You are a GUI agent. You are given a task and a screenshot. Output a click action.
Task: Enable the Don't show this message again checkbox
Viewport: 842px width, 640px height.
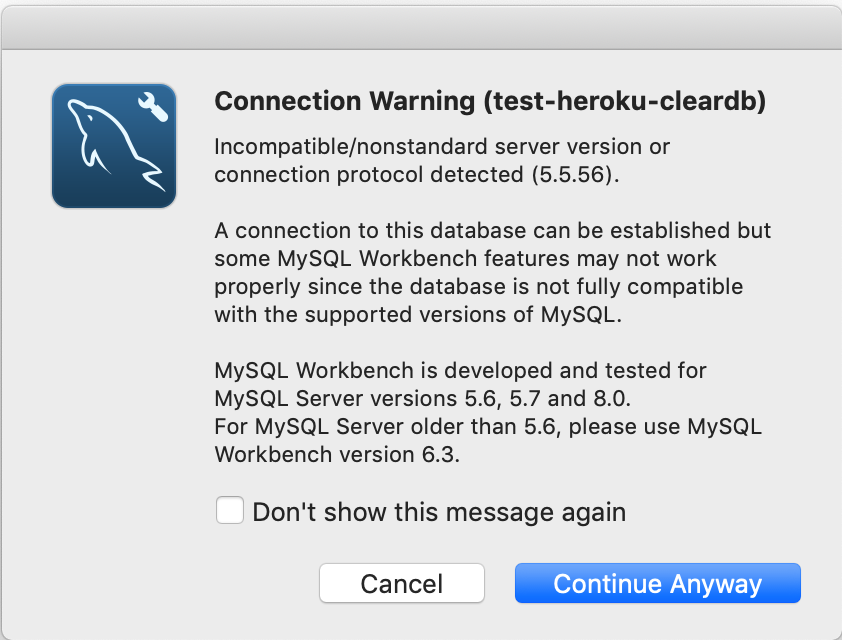point(230,510)
